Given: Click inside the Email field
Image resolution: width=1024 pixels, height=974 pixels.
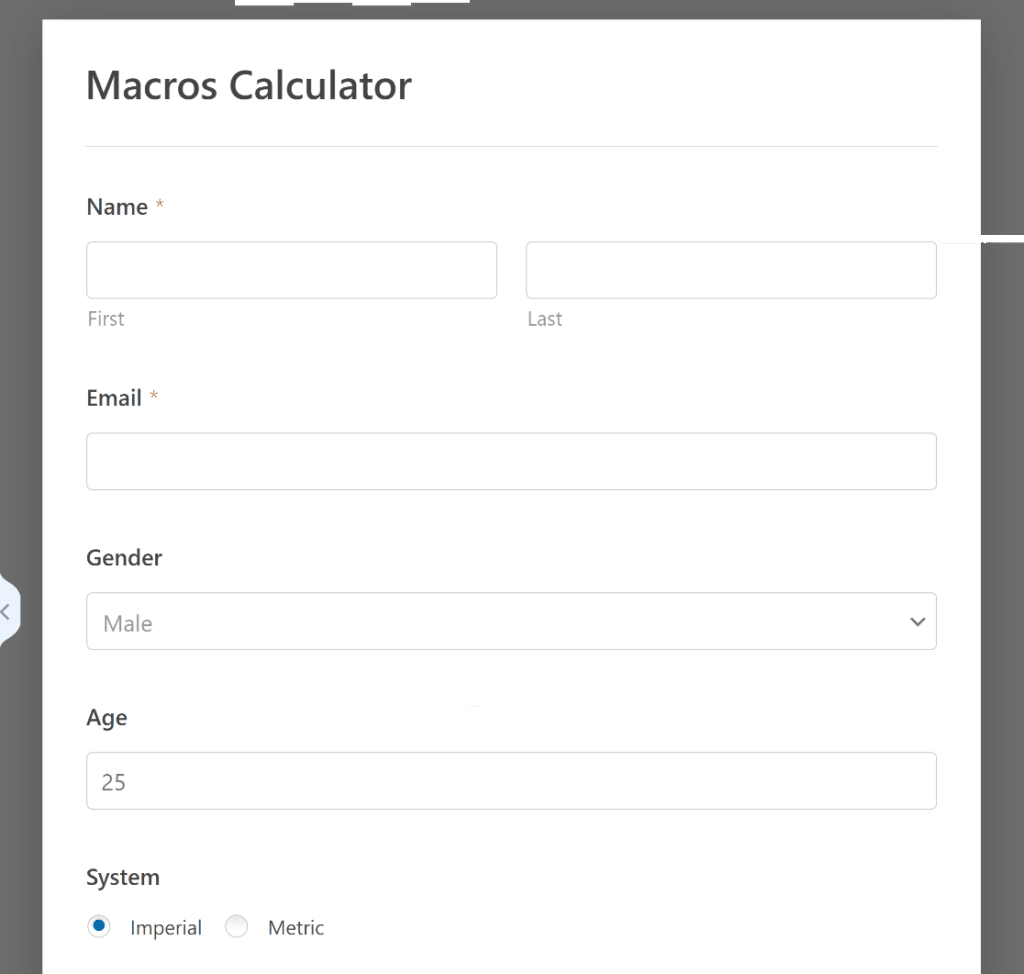Looking at the screenshot, I should (512, 461).
